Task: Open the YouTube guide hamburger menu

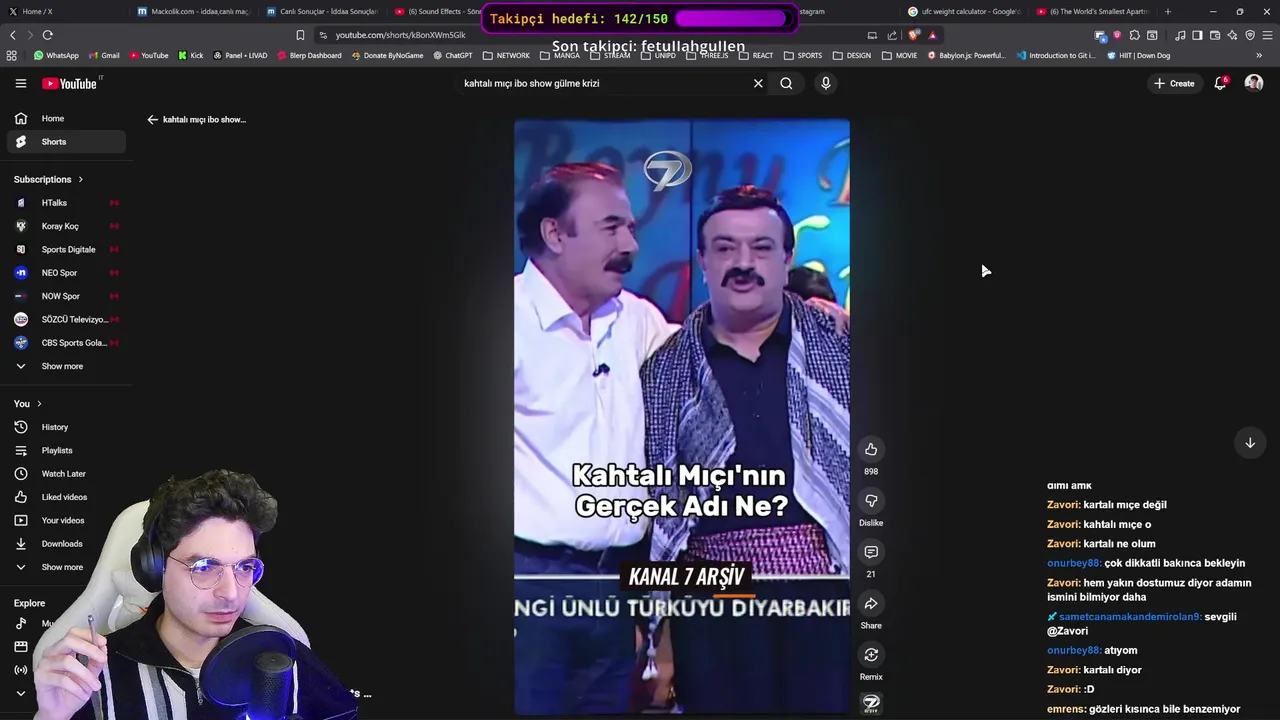Action: [x=20, y=83]
